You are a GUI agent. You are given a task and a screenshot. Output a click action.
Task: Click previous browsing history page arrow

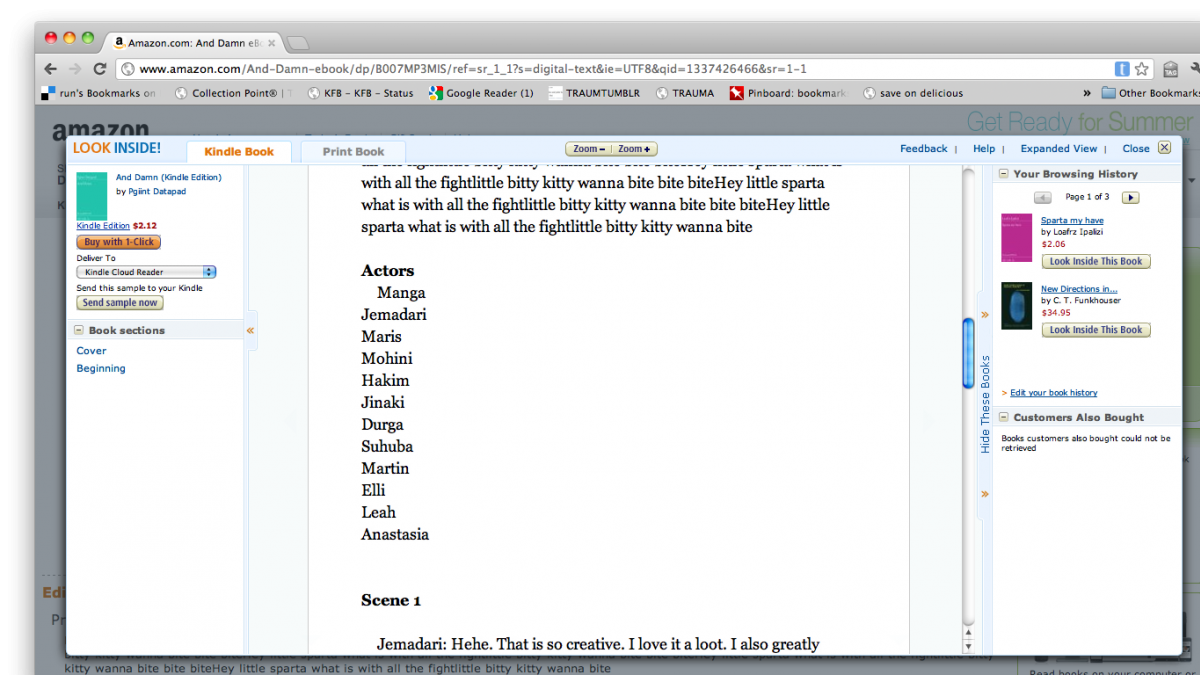(x=1043, y=197)
